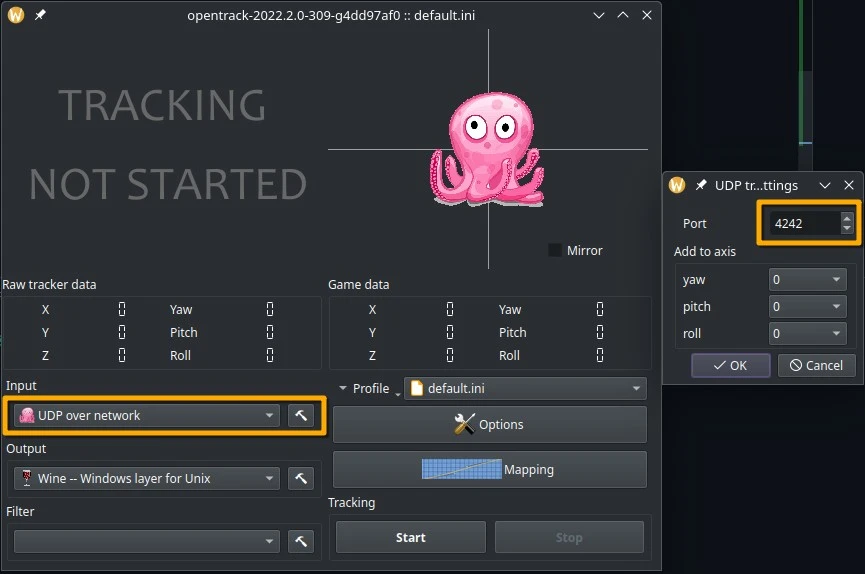
Task: Maximize the opentrack window using up chevron
Action: pyautogui.click(x=623, y=15)
